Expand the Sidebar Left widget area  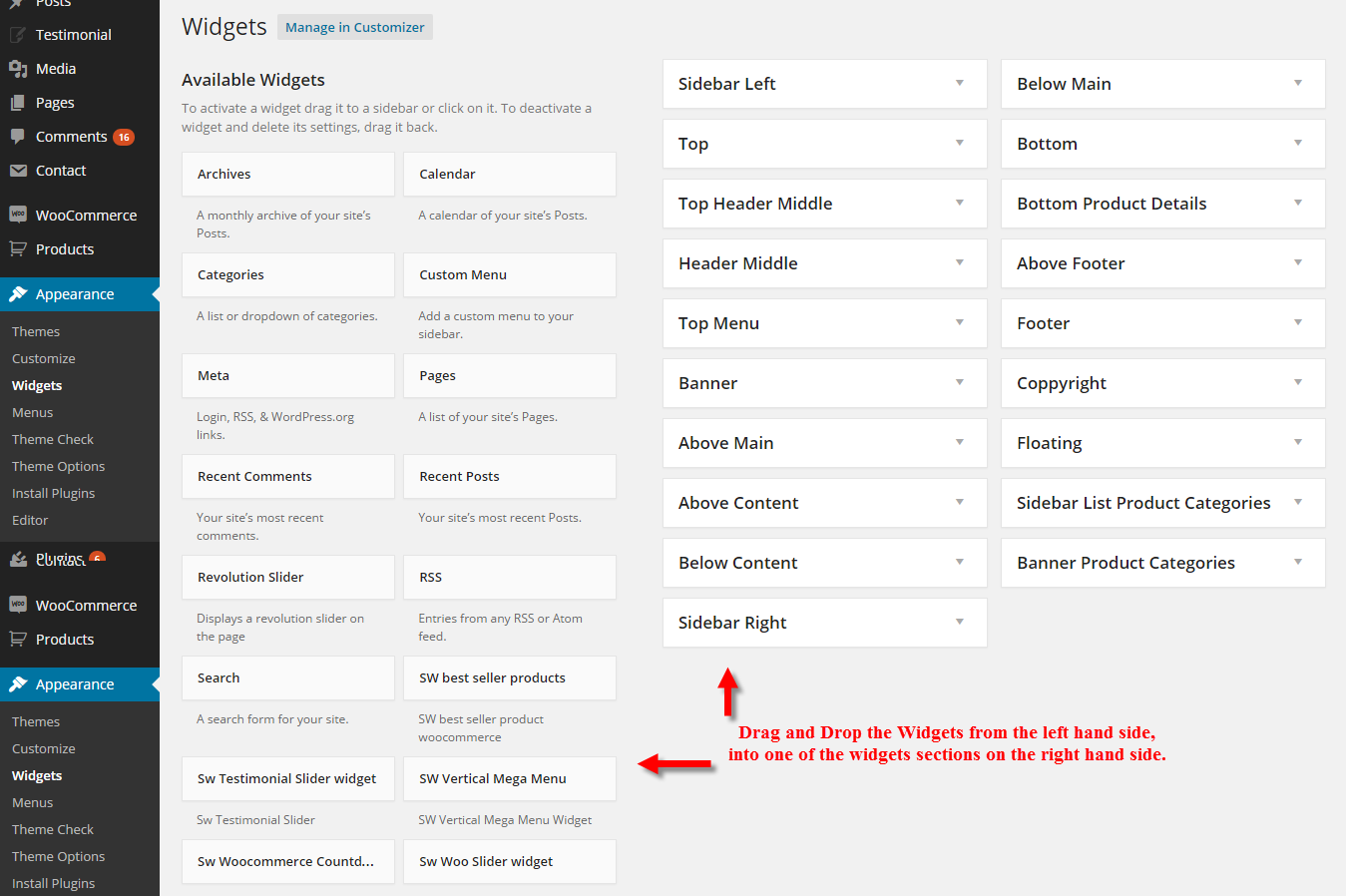(x=825, y=84)
